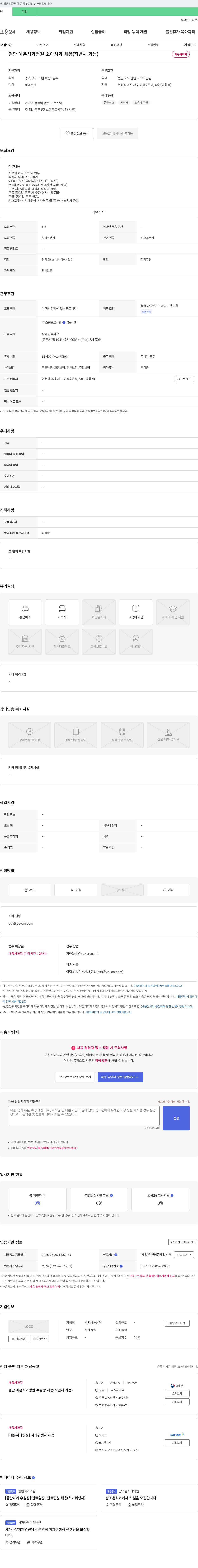Open the 사과나무치과병원 recommended posting
The image size is (198, 1568).
point(47,1533)
